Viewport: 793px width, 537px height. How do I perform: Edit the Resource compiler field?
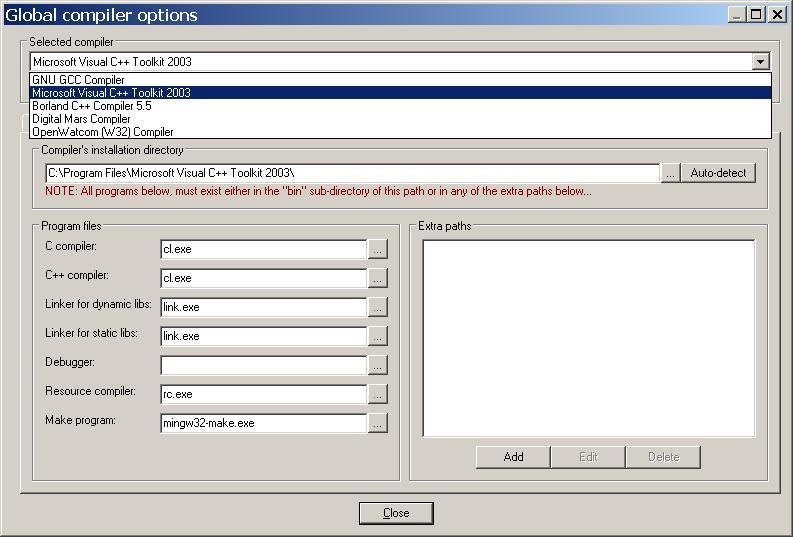coord(263,394)
